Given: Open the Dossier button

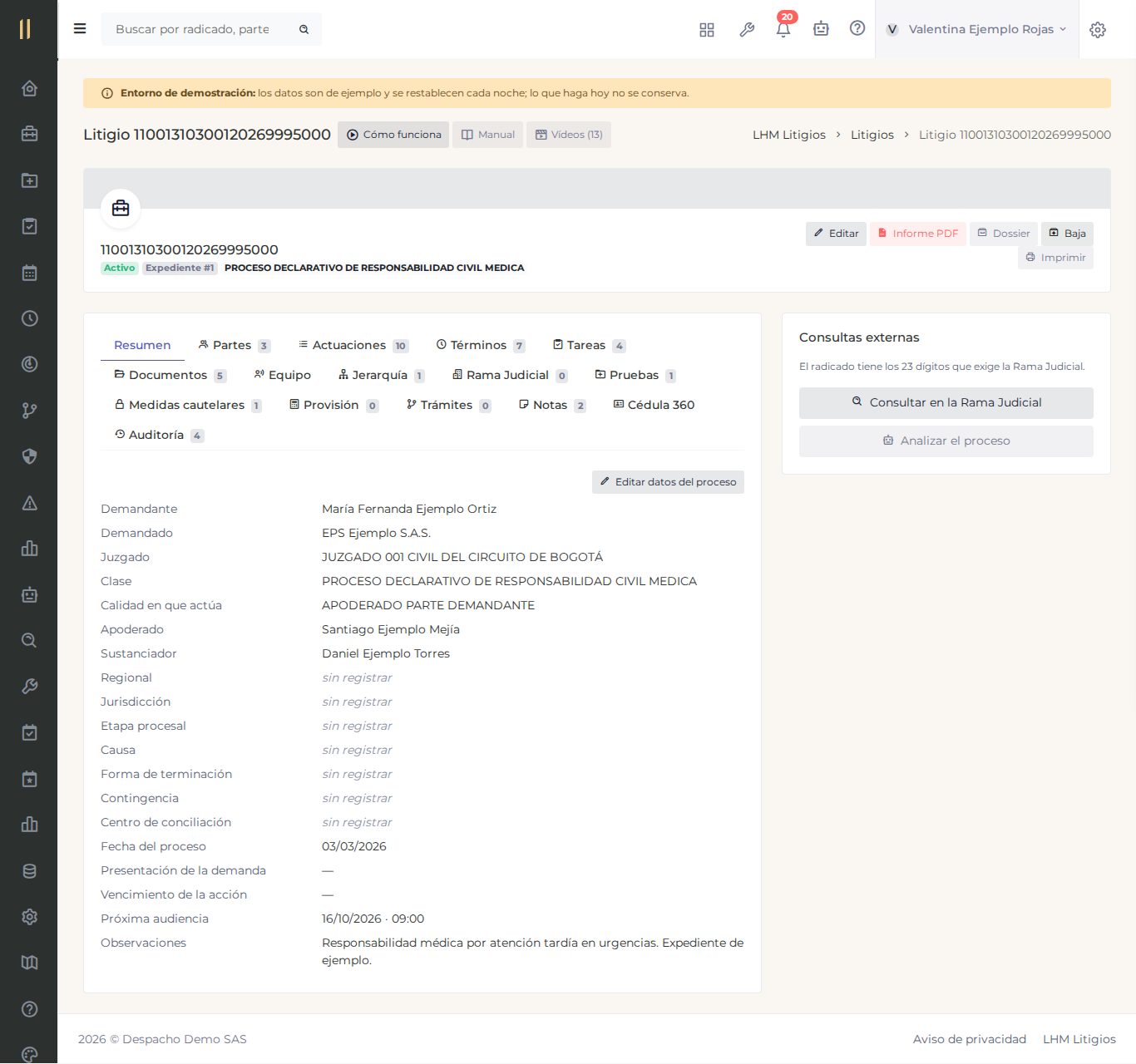Looking at the screenshot, I should pos(1003,234).
